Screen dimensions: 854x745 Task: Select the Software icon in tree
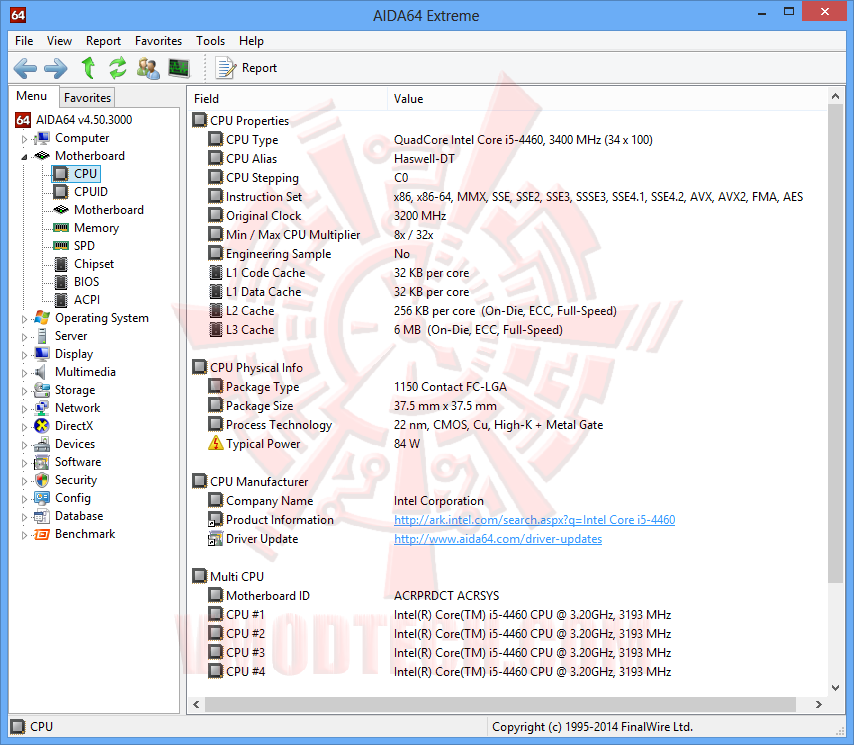(x=42, y=462)
